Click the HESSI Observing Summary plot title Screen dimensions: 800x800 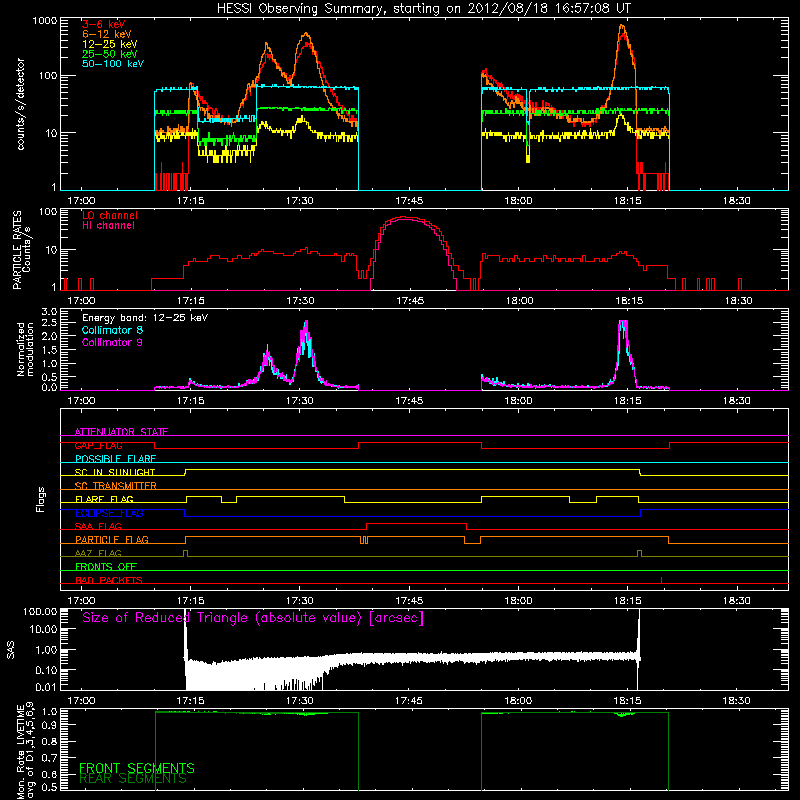coord(423,9)
